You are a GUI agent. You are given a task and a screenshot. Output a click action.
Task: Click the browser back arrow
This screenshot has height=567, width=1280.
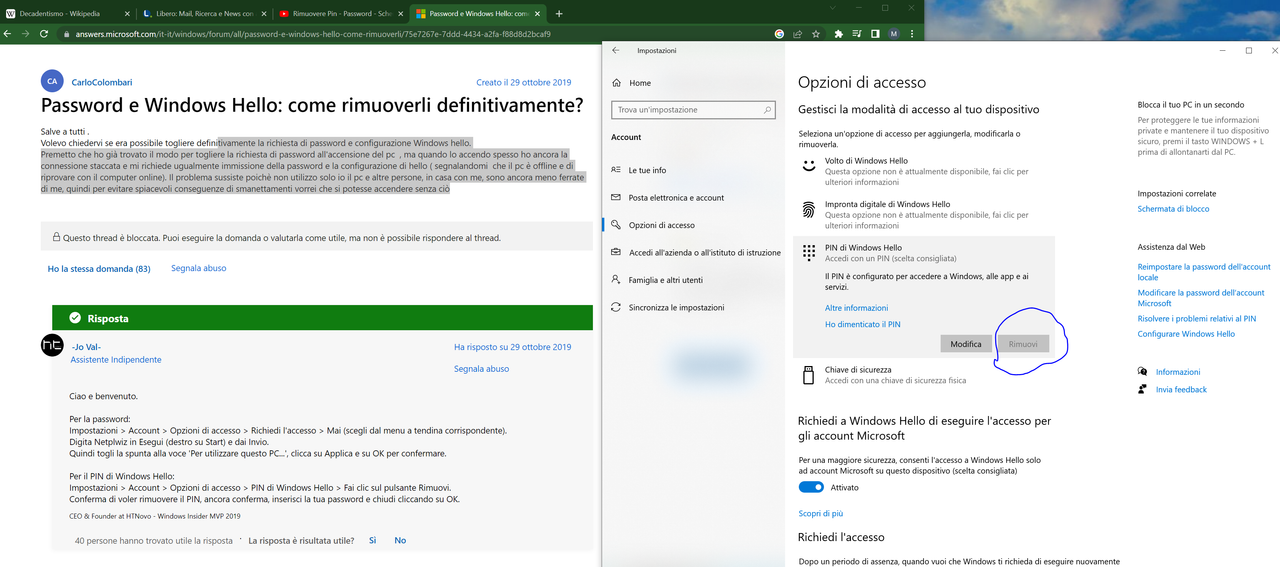pos(9,33)
